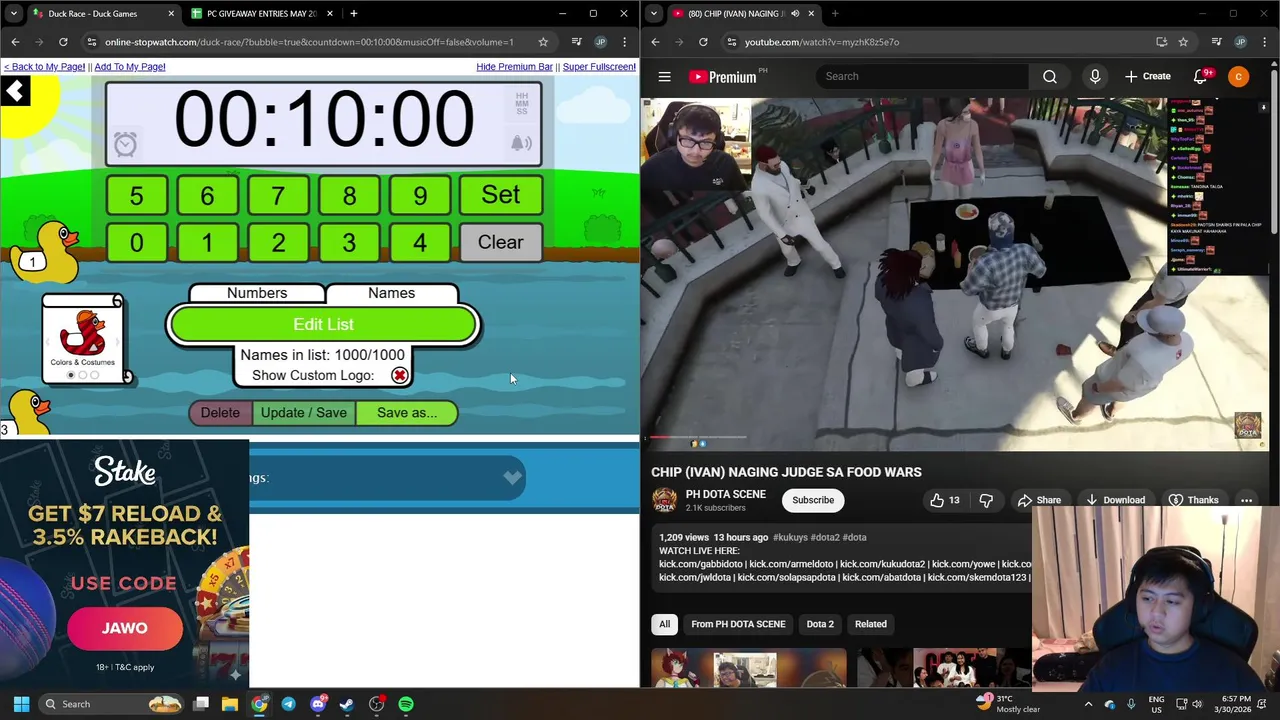Click Update / Save button

[304, 413]
